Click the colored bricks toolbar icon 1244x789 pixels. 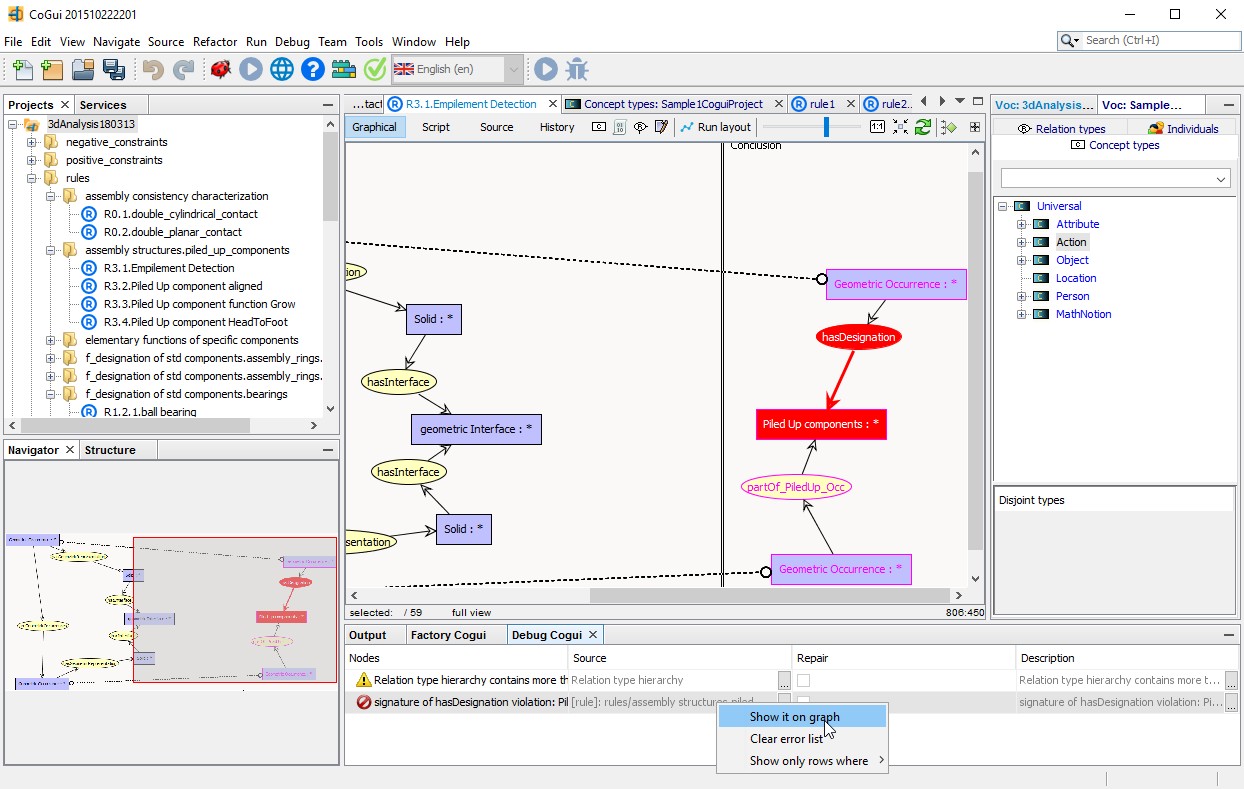click(344, 69)
